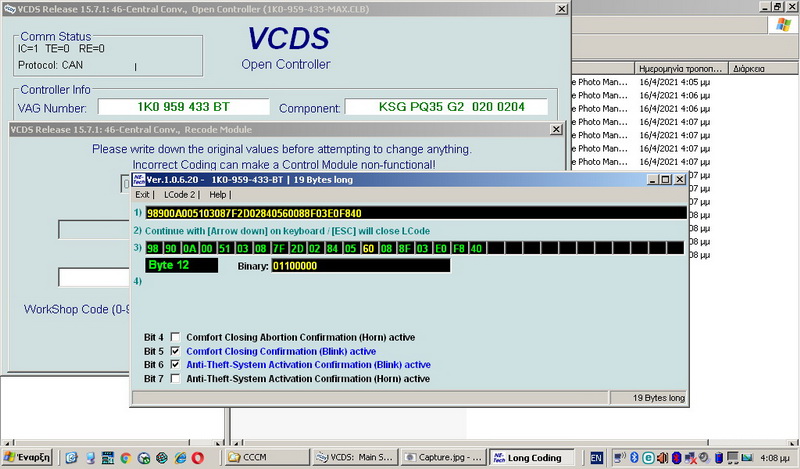Enable Bit 4 Comfort Closing Abortion Horn checkbox
The image size is (800, 469).
[175, 337]
